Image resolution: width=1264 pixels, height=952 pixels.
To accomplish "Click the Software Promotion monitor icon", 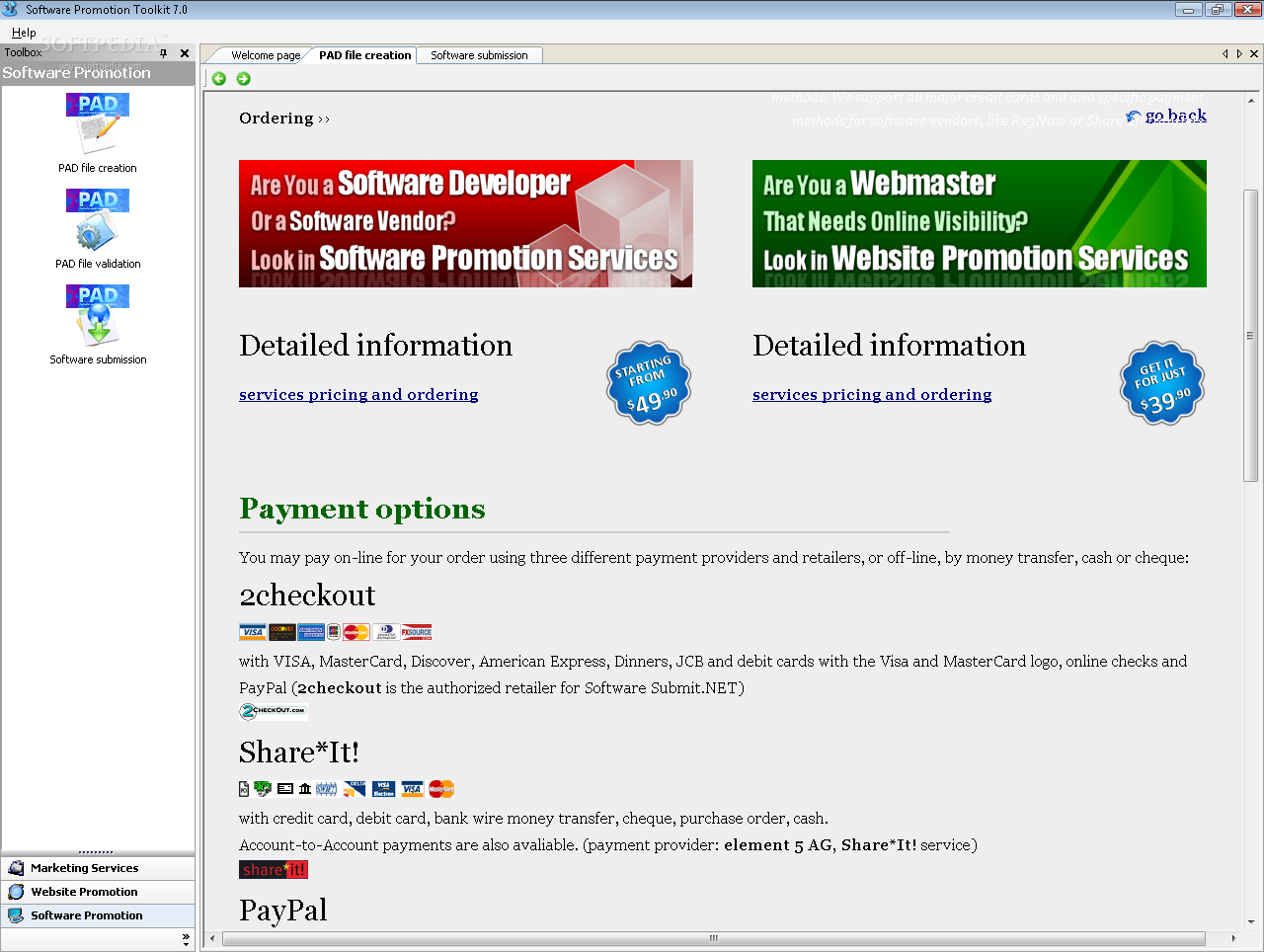I will (16, 915).
